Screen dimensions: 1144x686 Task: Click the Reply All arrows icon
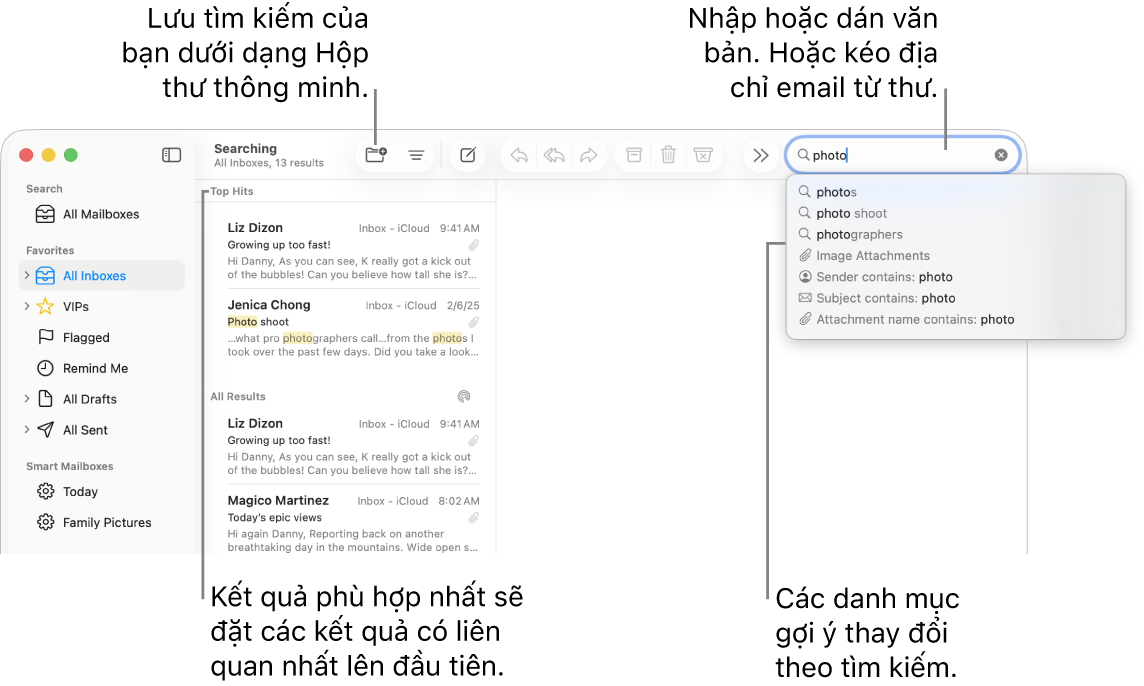[554, 155]
